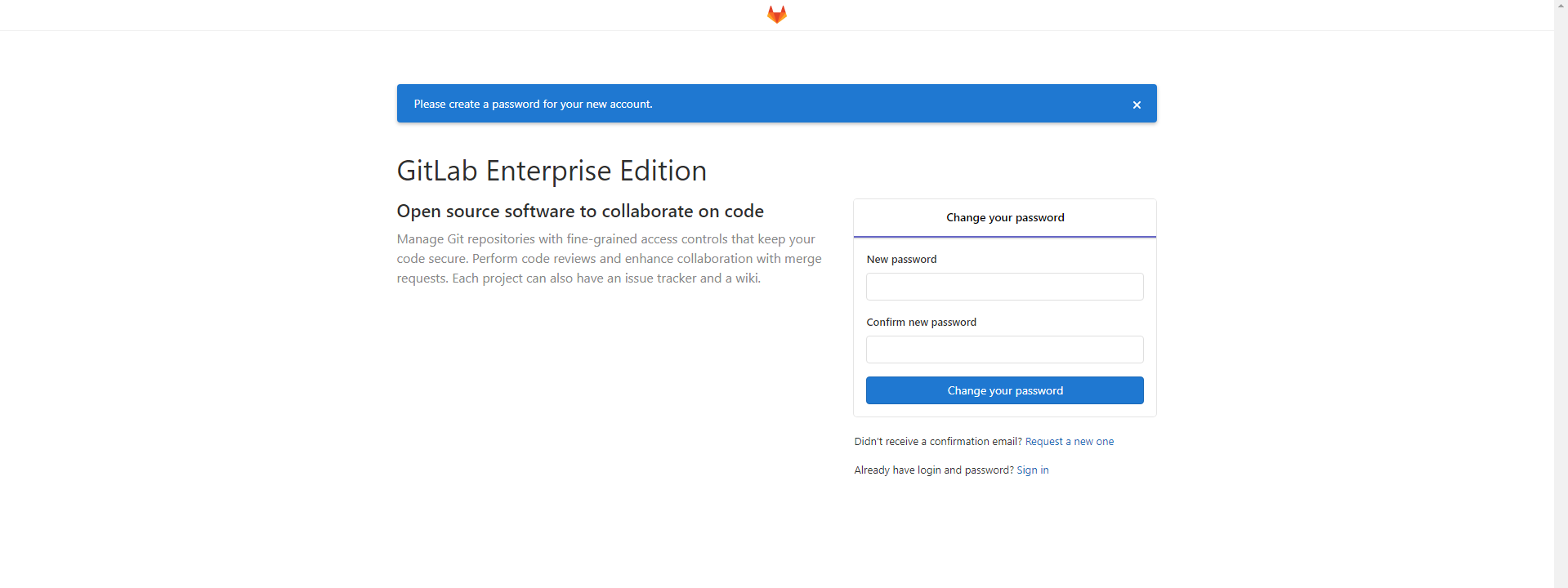Viewport: 1568px width, 588px height.
Task: Click the Confirm new password label
Action: coord(921,323)
